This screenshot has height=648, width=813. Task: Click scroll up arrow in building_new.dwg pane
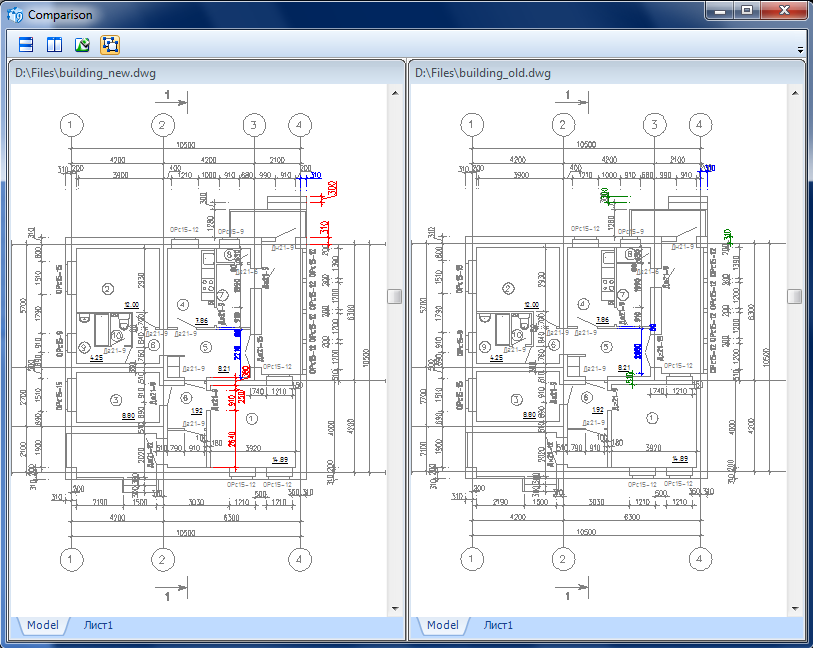[x=395, y=93]
